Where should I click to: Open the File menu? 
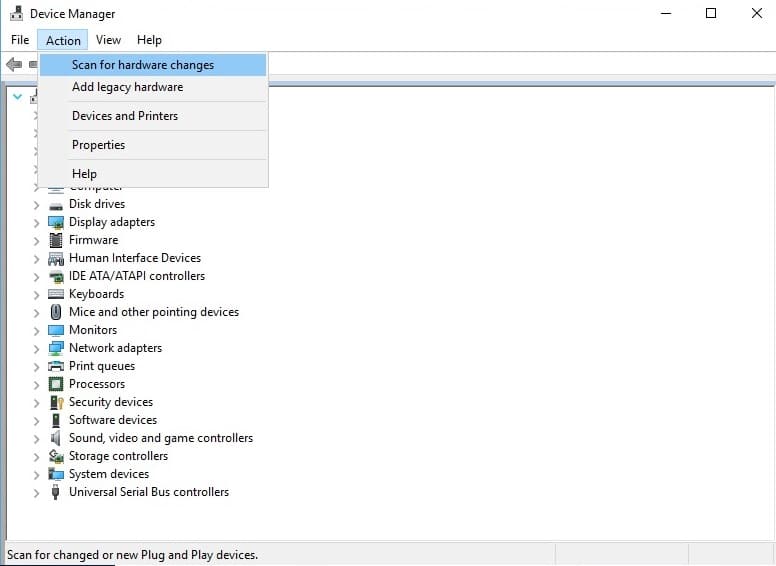(20, 40)
